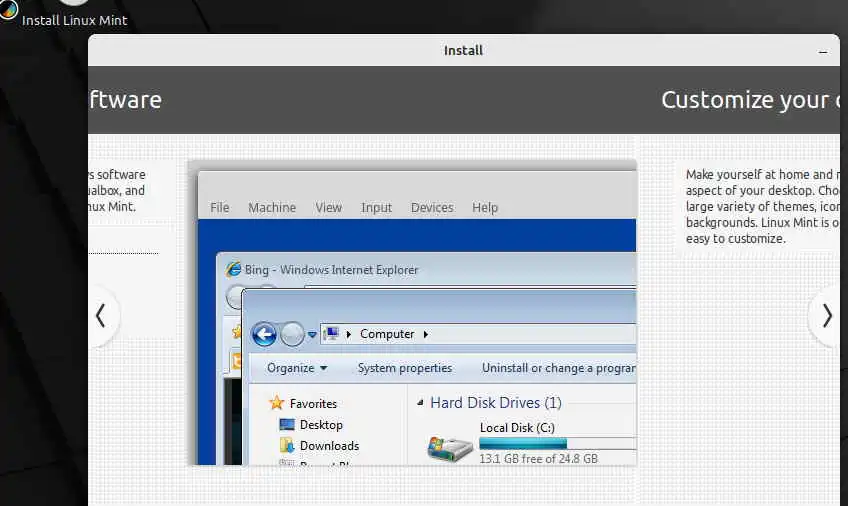
Task: Open the Help menu in the slideshow image
Action: point(485,208)
